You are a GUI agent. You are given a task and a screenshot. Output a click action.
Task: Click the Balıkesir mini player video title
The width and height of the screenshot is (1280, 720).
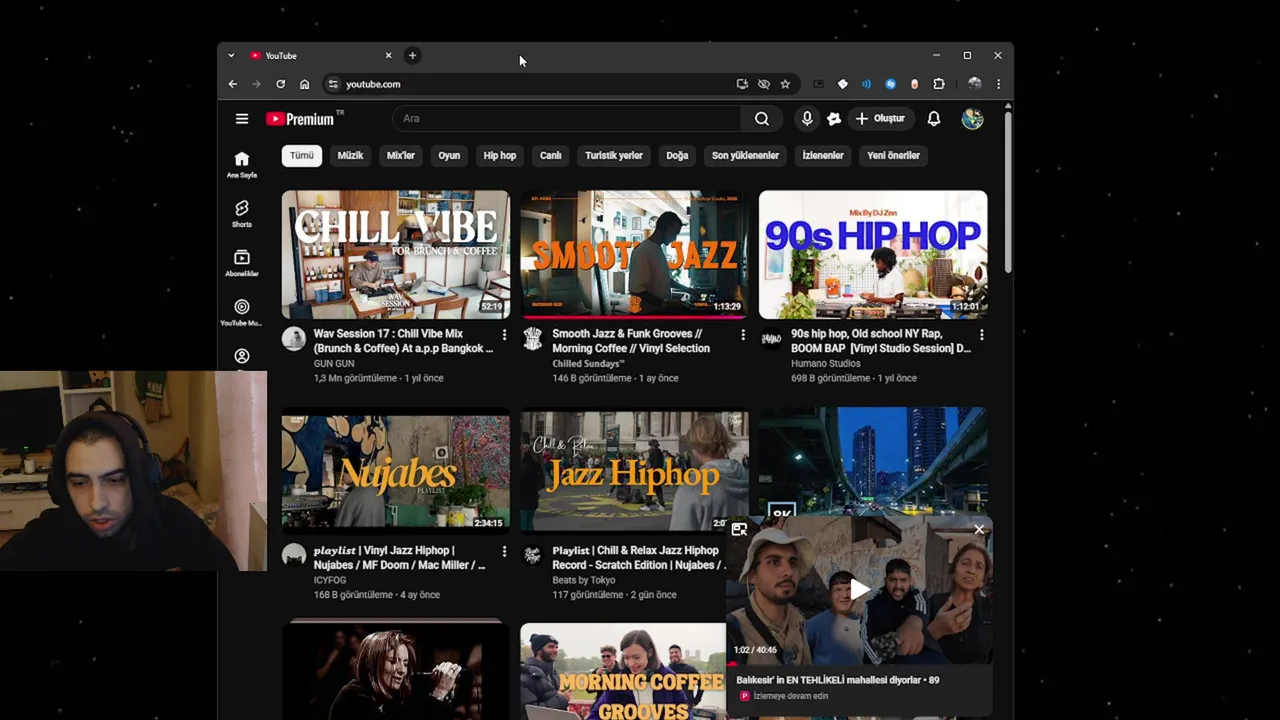point(838,680)
